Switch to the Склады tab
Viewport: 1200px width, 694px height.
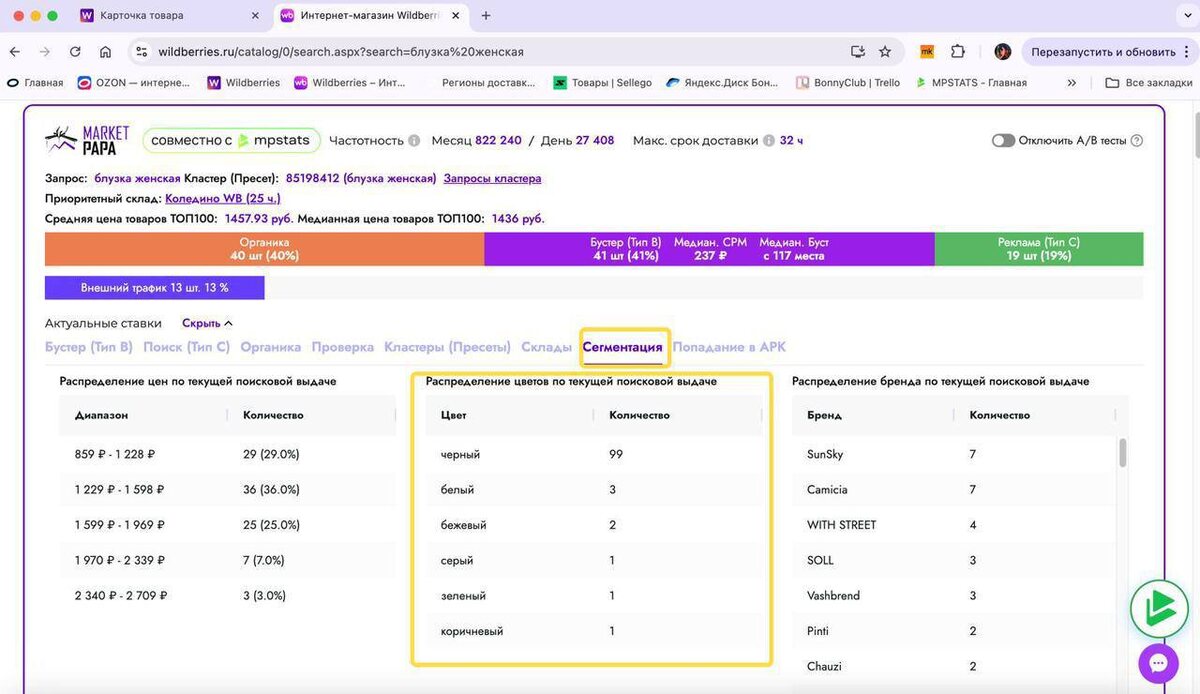[544, 347]
